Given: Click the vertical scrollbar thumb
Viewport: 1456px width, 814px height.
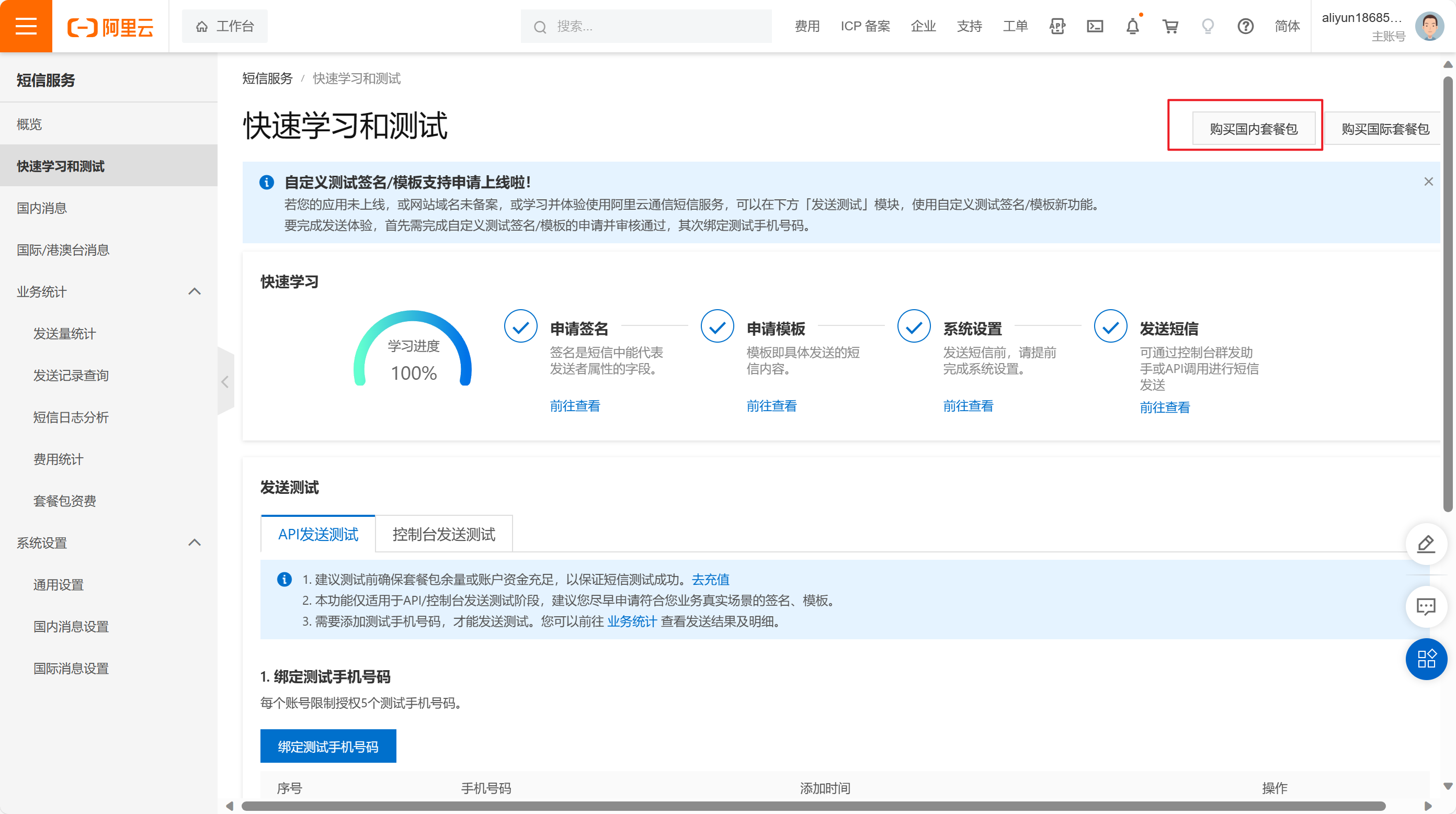Looking at the screenshot, I should [1448, 294].
